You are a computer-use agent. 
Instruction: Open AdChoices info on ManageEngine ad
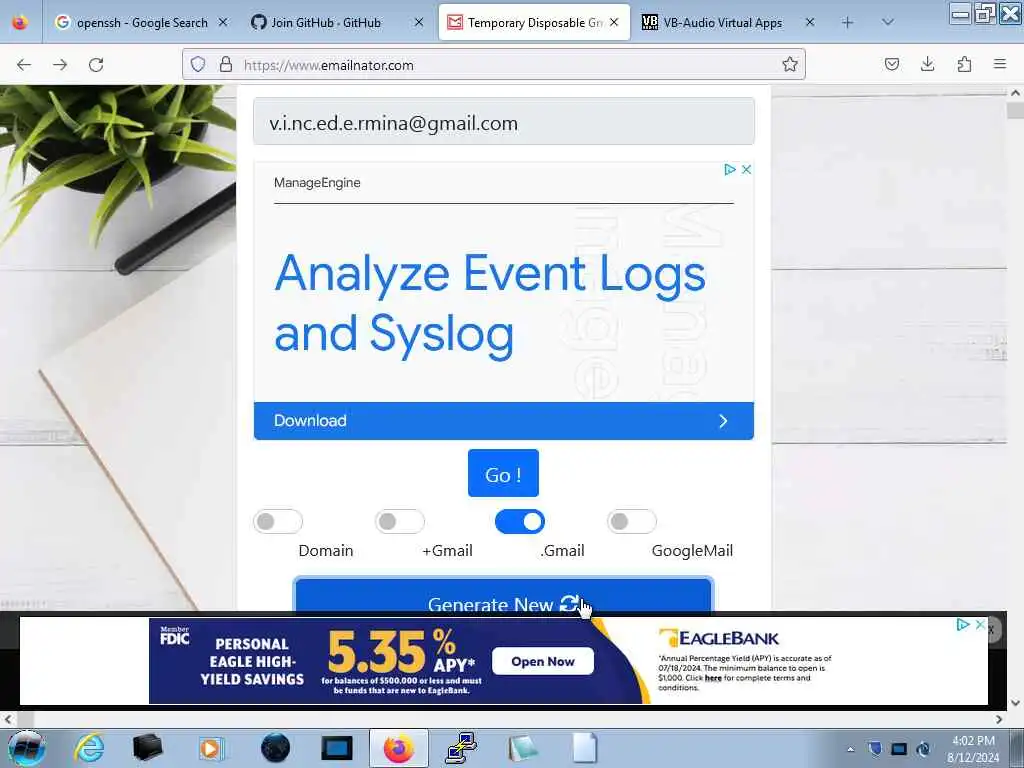[729, 170]
